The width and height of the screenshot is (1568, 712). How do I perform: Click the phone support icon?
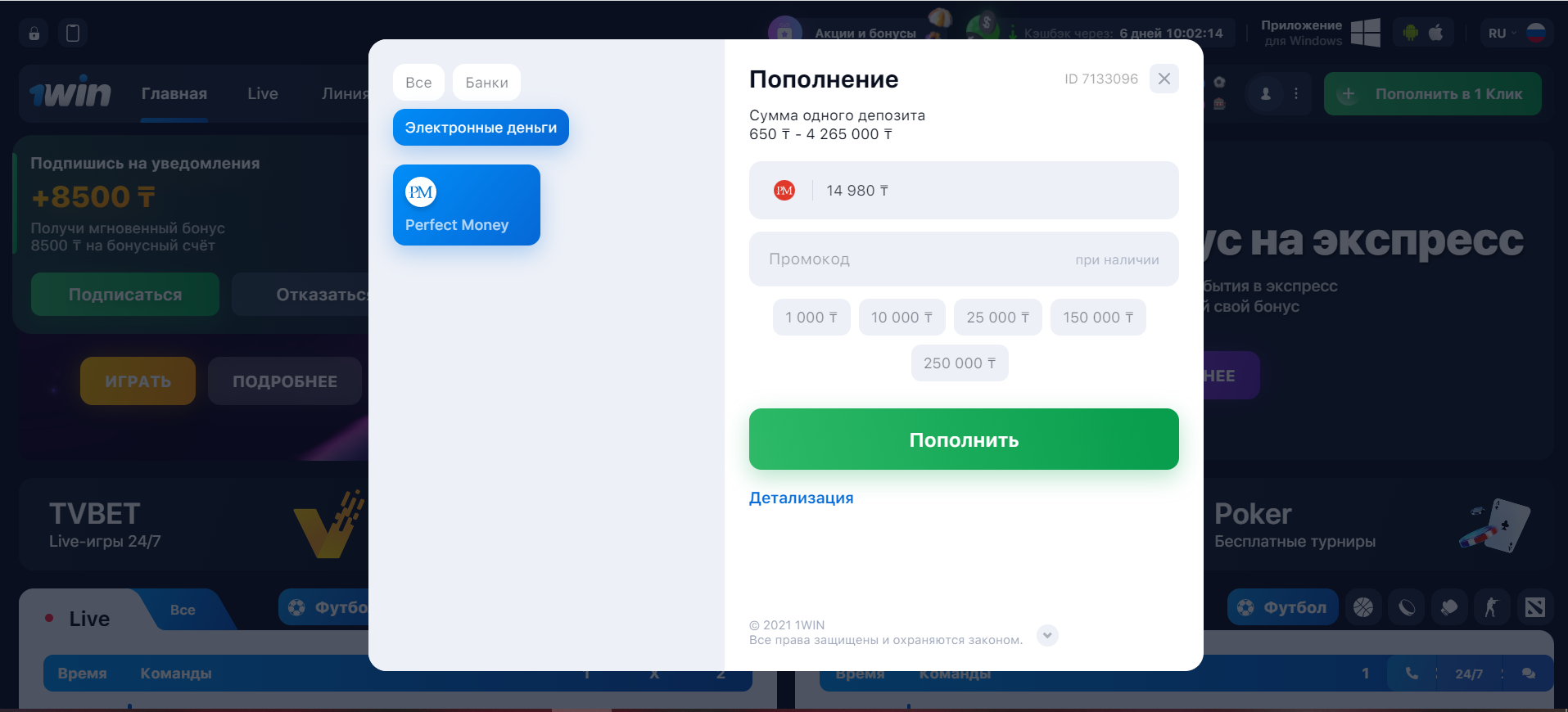click(1412, 673)
